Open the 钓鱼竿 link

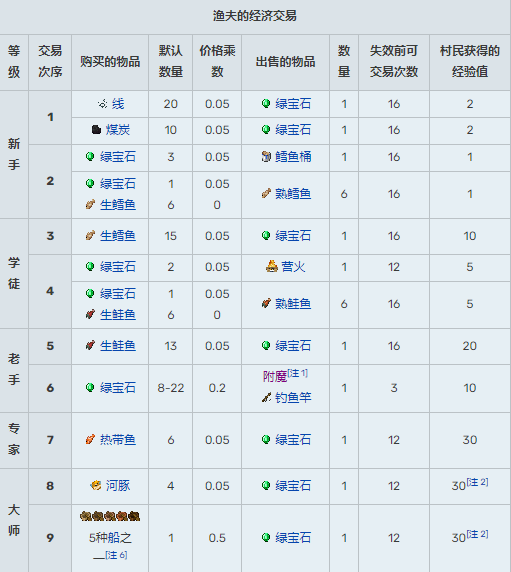pos(293,398)
